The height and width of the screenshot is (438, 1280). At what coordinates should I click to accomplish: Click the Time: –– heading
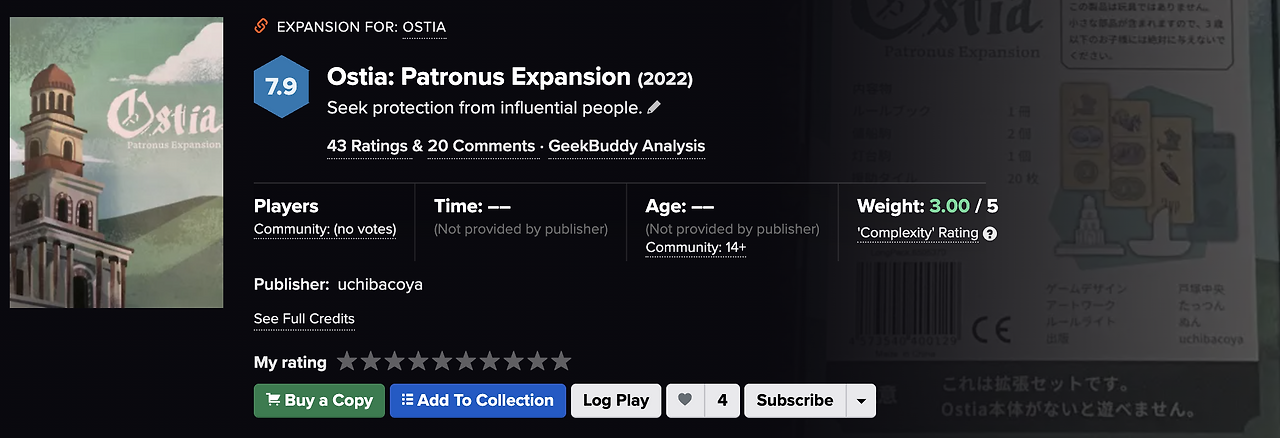coord(472,206)
